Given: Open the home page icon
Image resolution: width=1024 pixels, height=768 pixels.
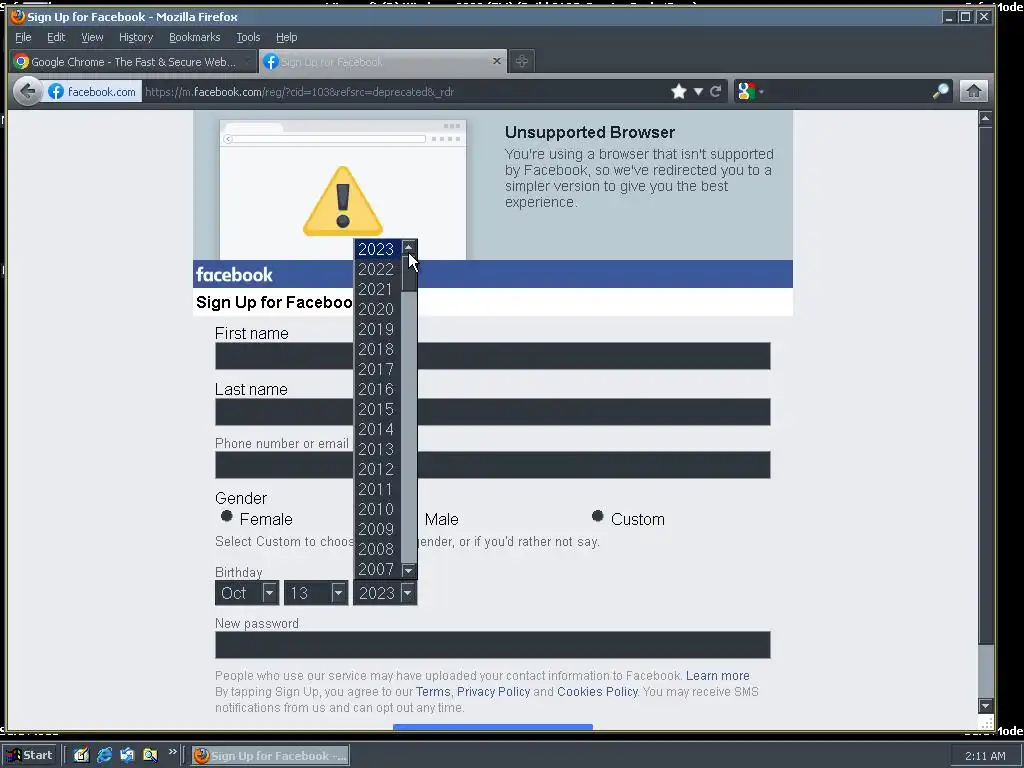Looking at the screenshot, I should click(973, 91).
